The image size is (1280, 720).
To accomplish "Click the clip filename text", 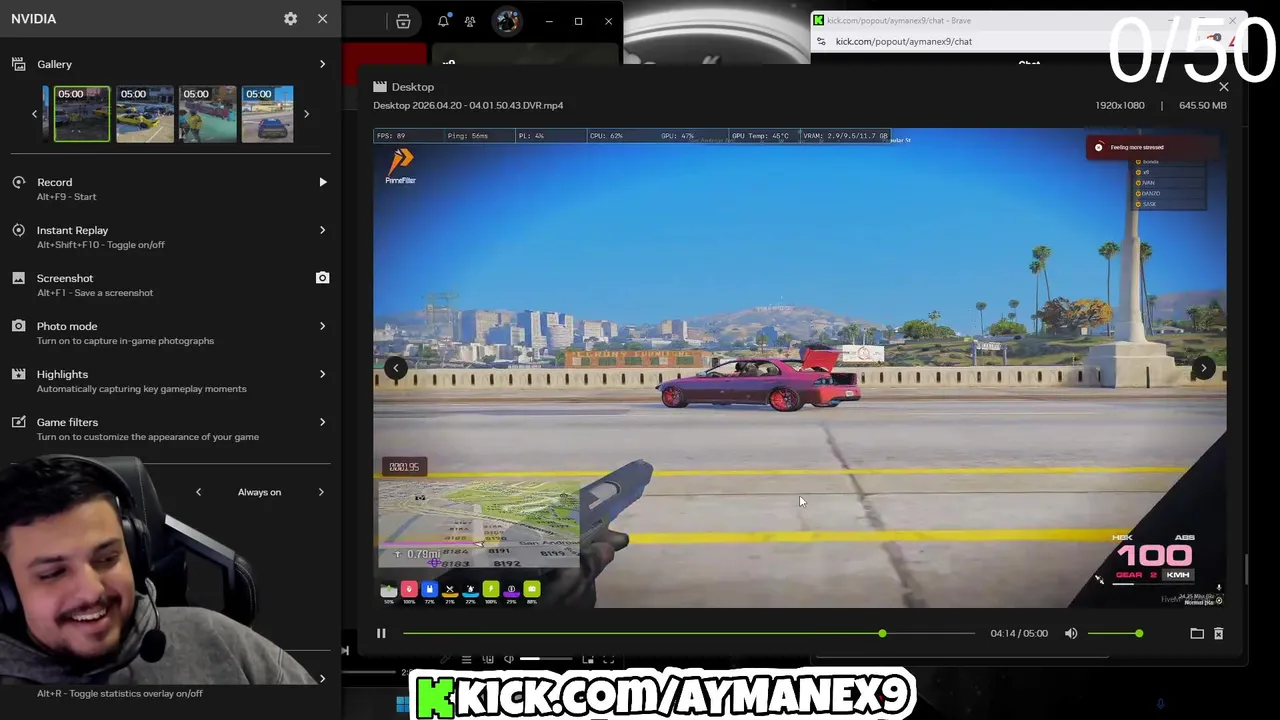I will pos(468,105).
